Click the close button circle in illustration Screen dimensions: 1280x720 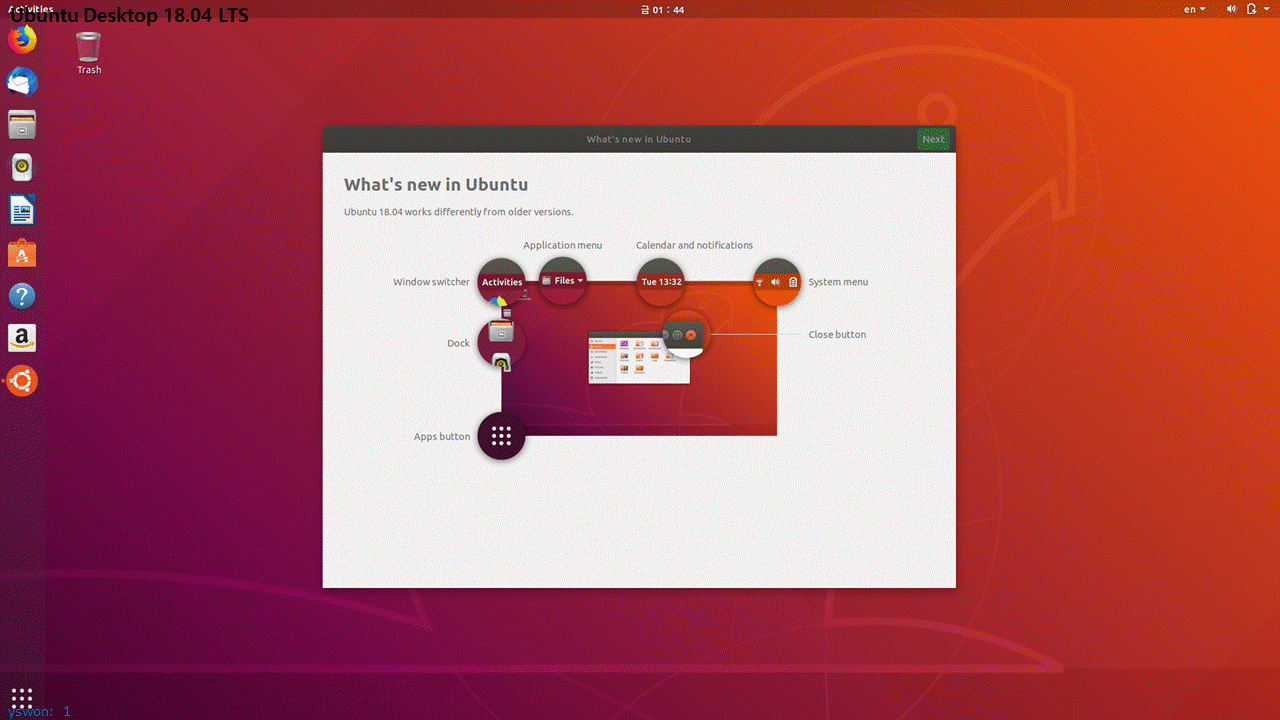[x=686, y=334]
